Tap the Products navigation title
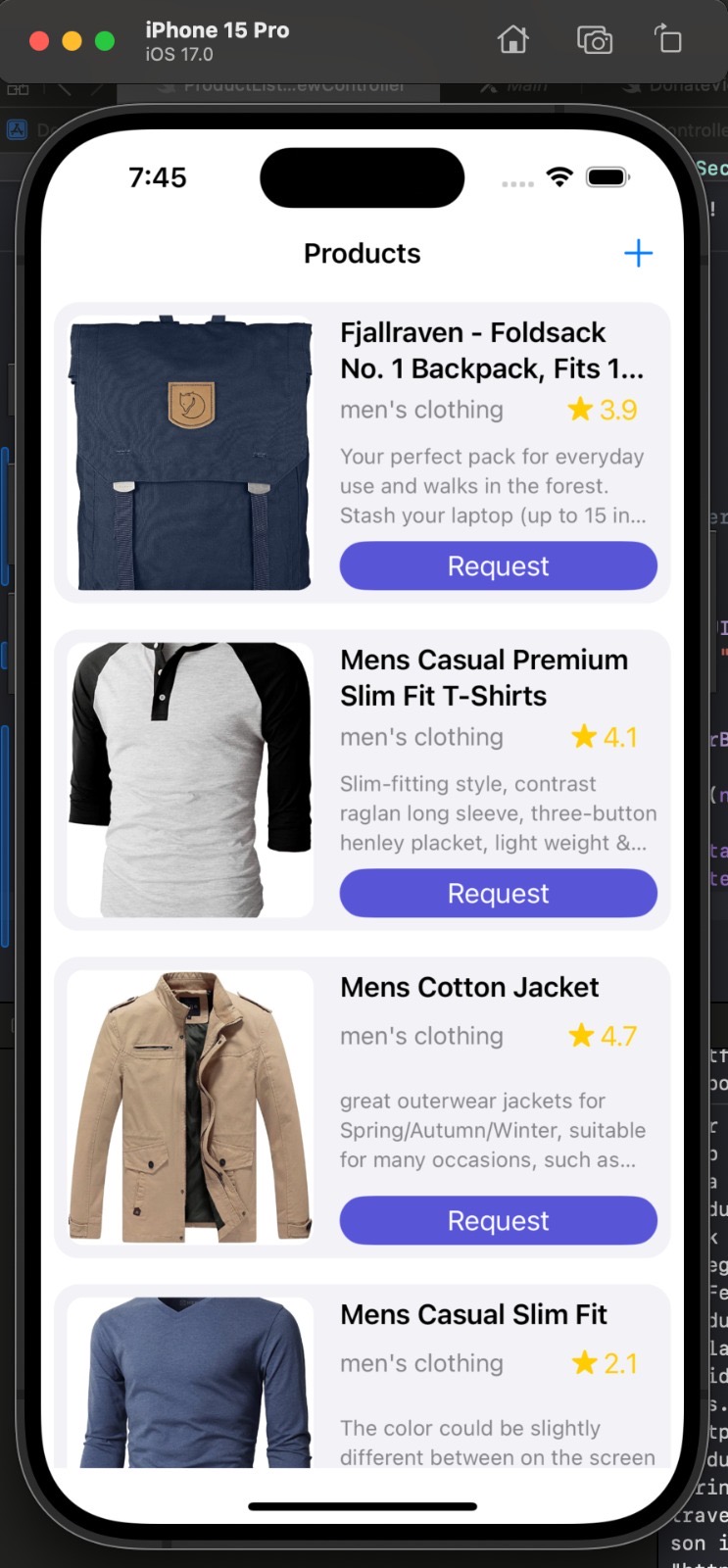Image resolution: width=728 pixels, height=1568 pixels. [362, 253]
